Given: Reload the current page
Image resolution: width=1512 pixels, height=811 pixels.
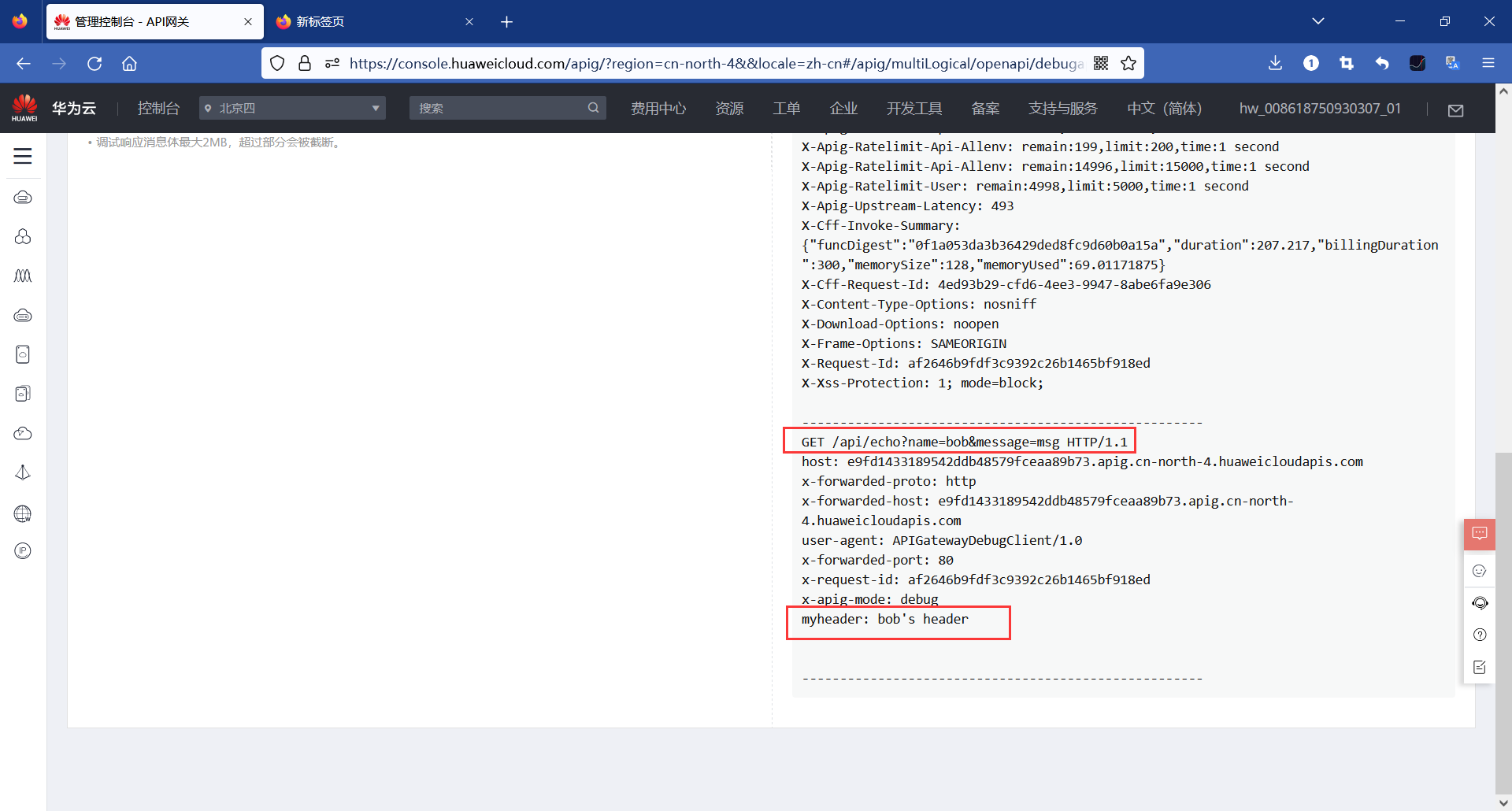Looking at the screenshot, I should [x=94, y=63].
